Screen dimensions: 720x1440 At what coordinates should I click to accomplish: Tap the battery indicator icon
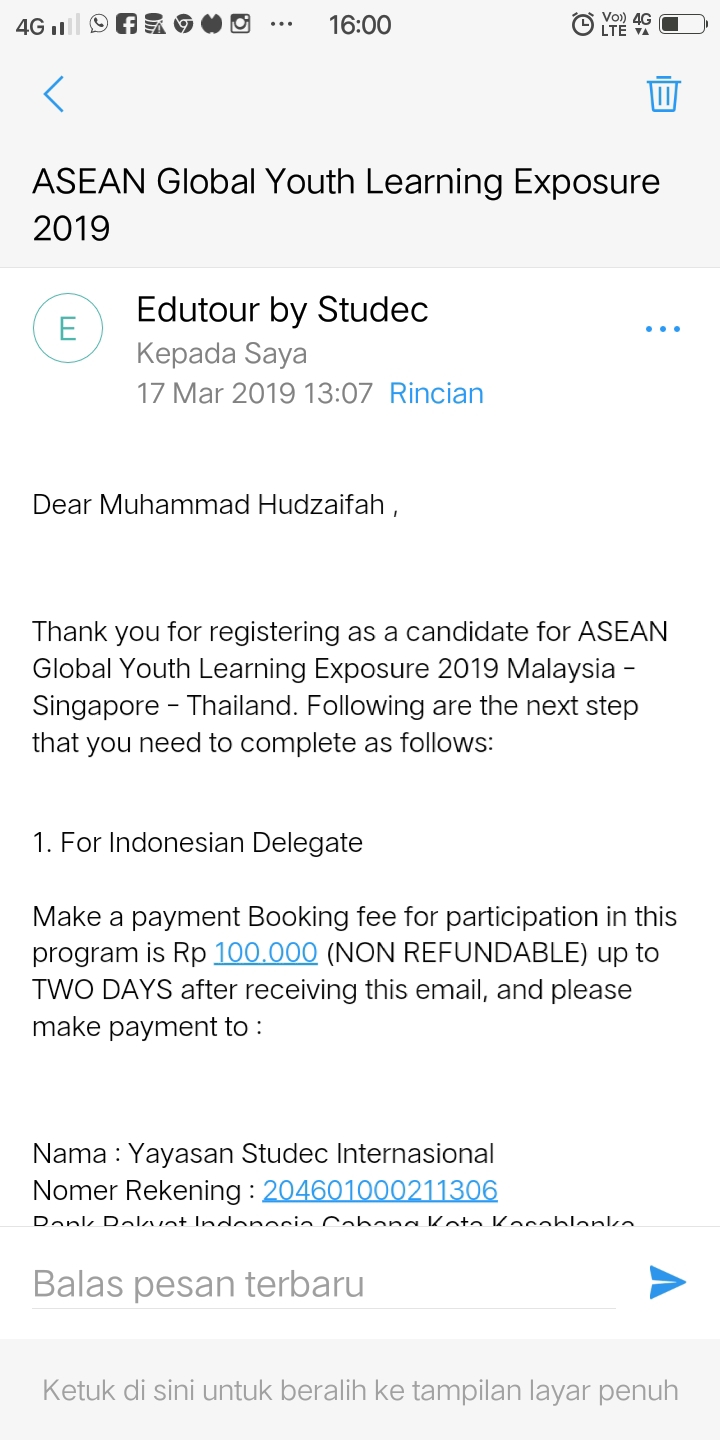[683, 24]
